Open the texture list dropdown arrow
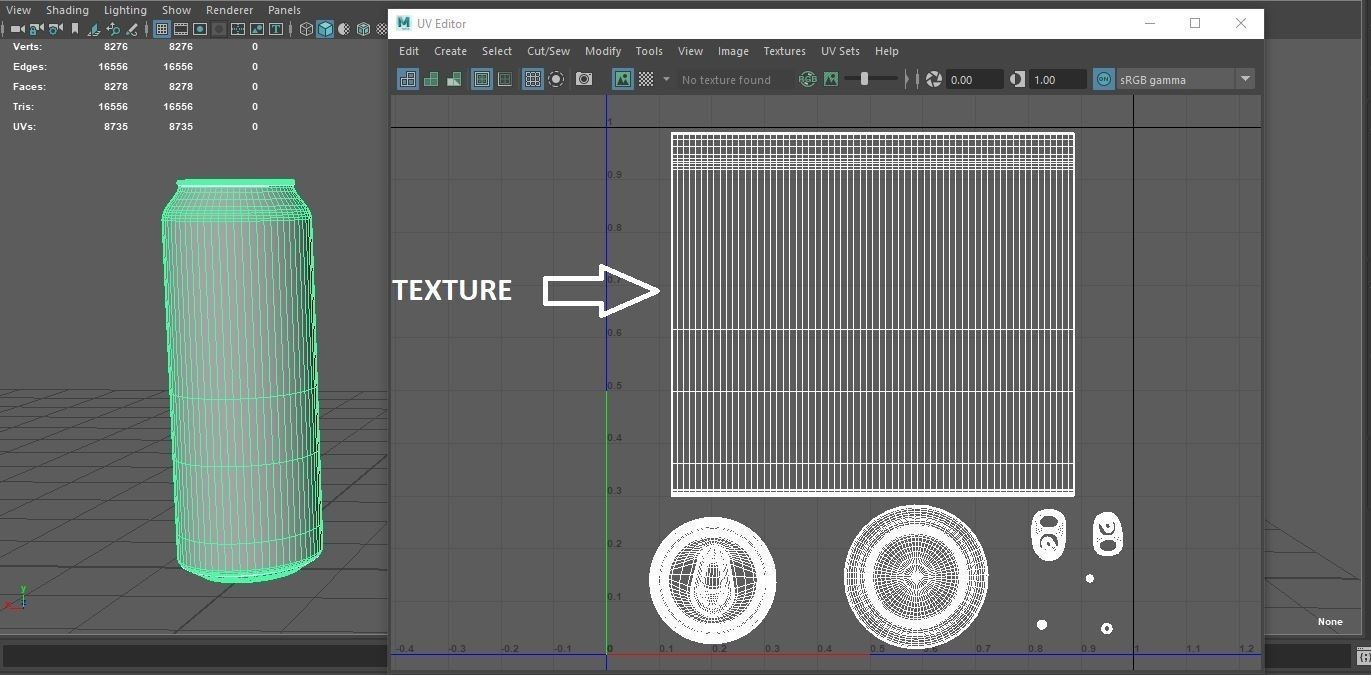The image size is (1371, 675). pyautogui.click(x=666, y=79)
